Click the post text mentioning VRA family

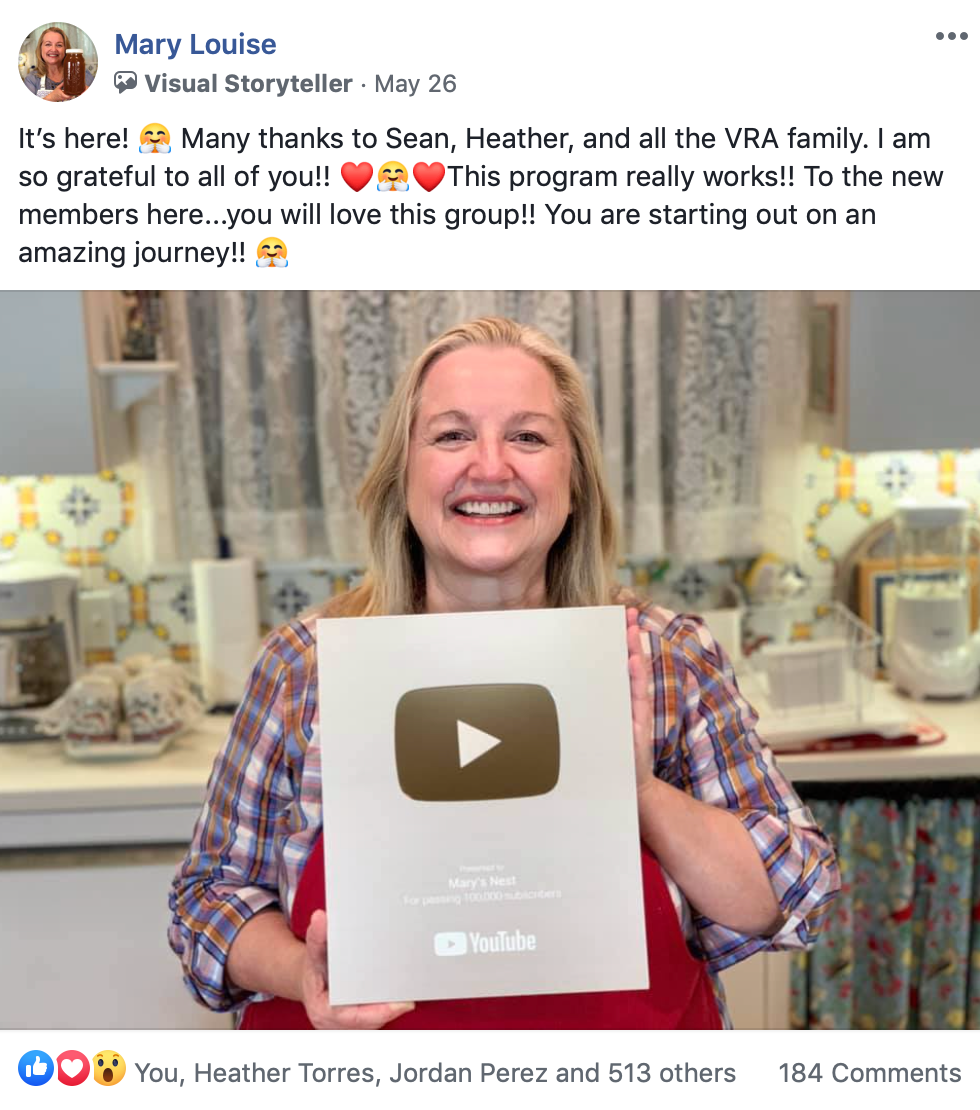click(x=480, y=195)
